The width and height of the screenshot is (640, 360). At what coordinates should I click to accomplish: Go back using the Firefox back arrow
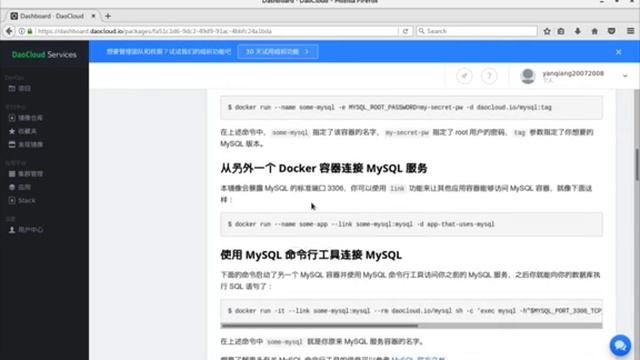point(9,31)
